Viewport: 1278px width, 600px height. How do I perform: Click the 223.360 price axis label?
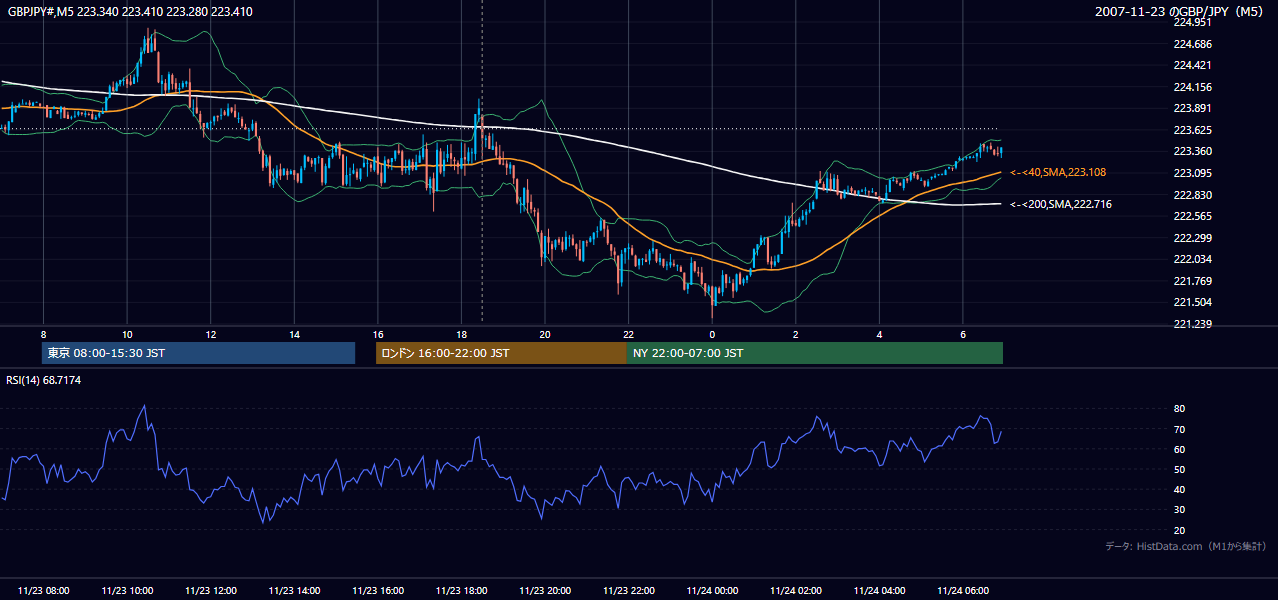pyautogui.click(x=1193, y=152)
